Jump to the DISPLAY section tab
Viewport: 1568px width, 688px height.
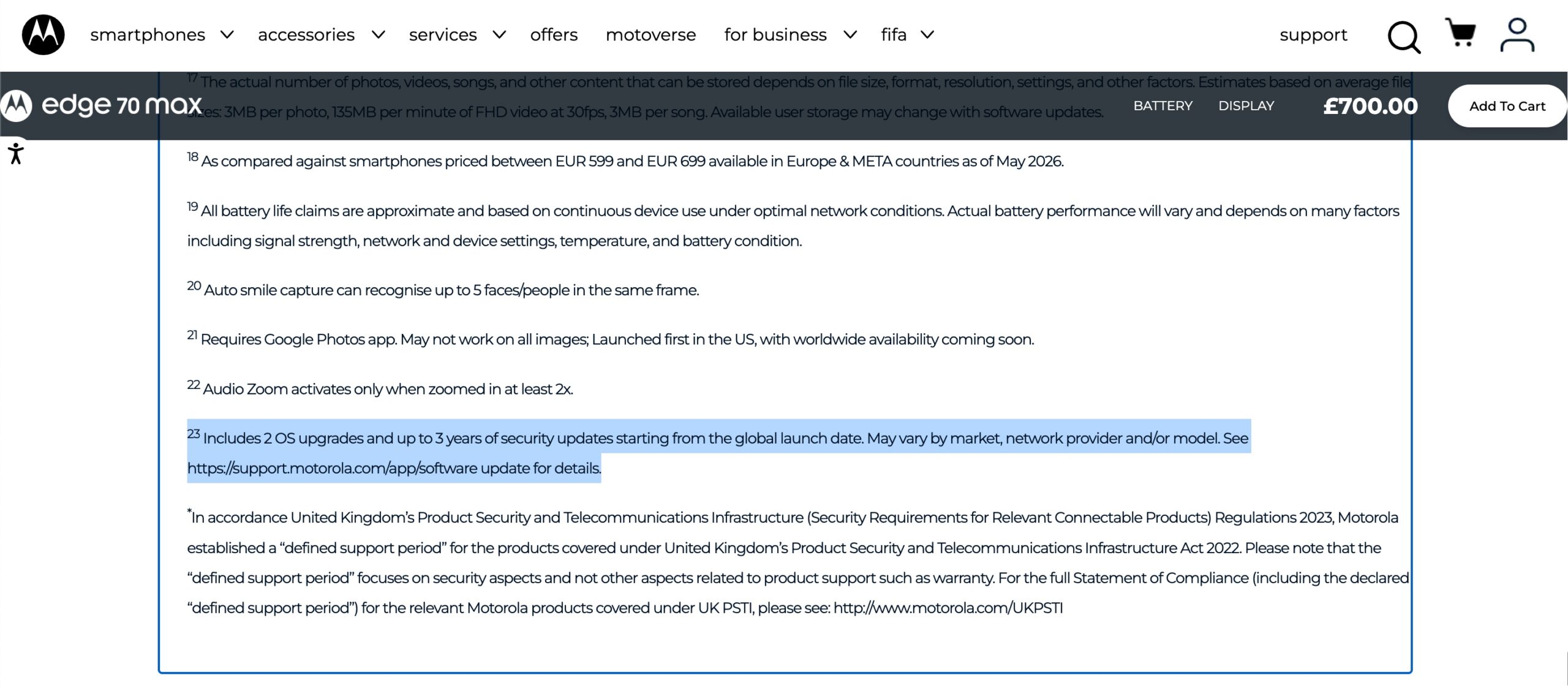point(1246,106)
